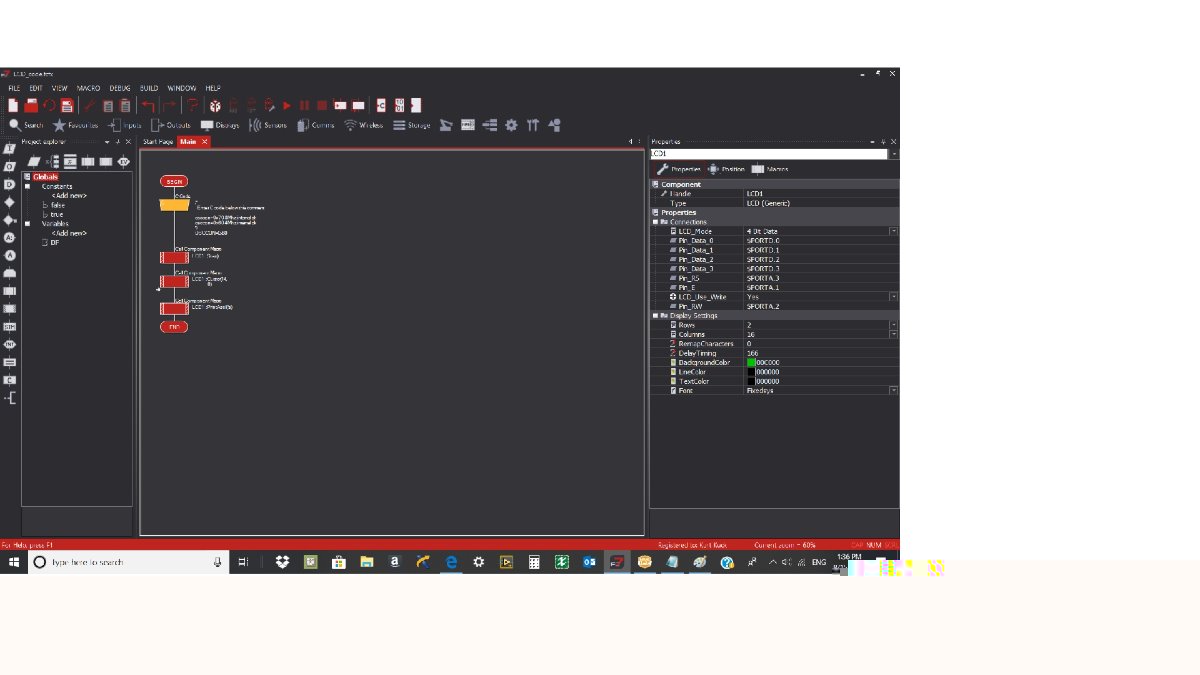This screenshot has height=675, width=1200.
Task: Open the Sensors component category
Action: click(268, 125)
